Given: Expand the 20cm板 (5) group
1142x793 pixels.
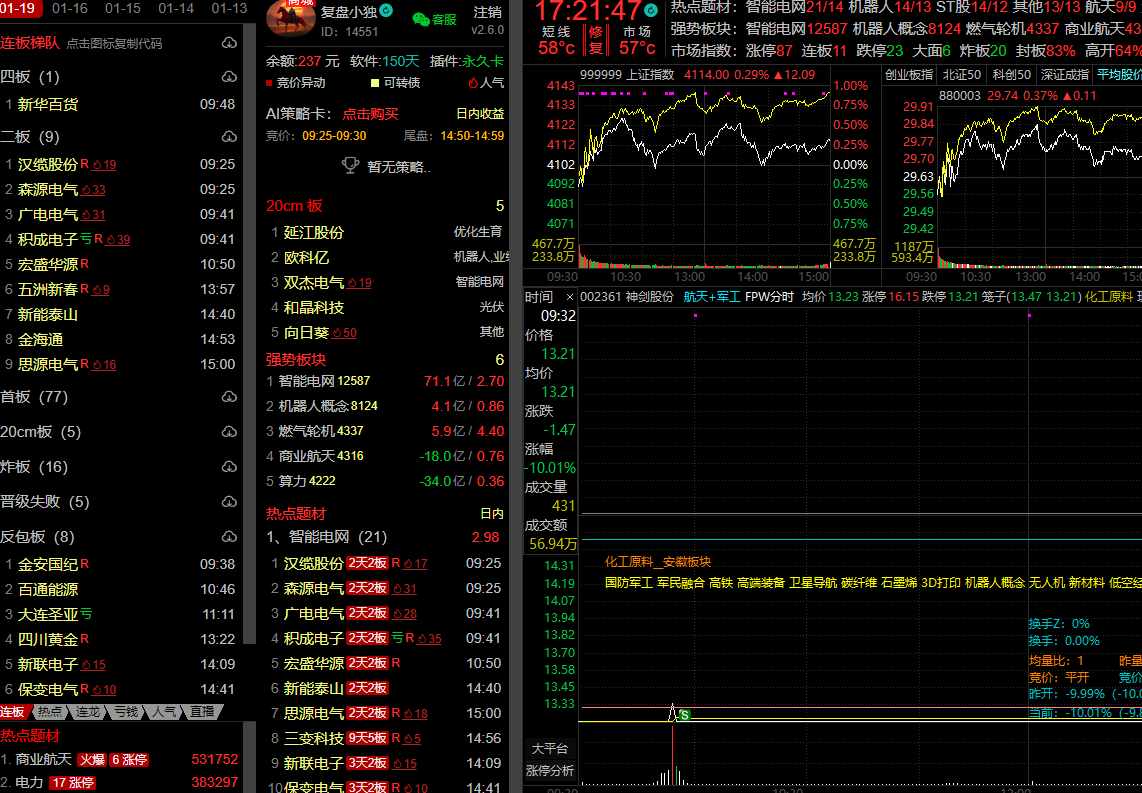Looking at the screenshot, I should [40, 432].
